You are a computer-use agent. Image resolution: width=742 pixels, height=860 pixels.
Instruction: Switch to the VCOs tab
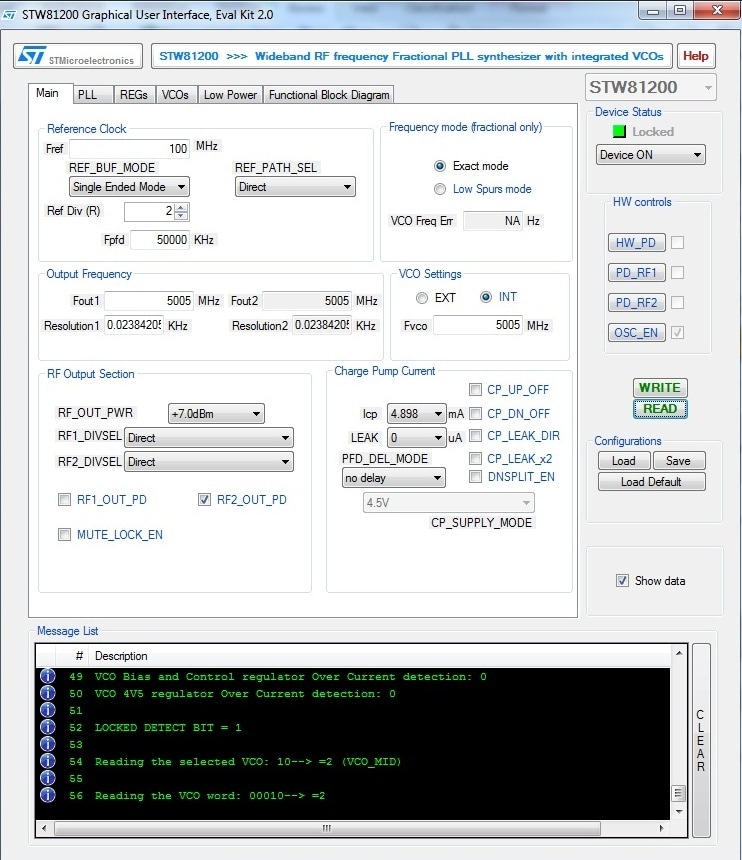[x=175, y=95]
